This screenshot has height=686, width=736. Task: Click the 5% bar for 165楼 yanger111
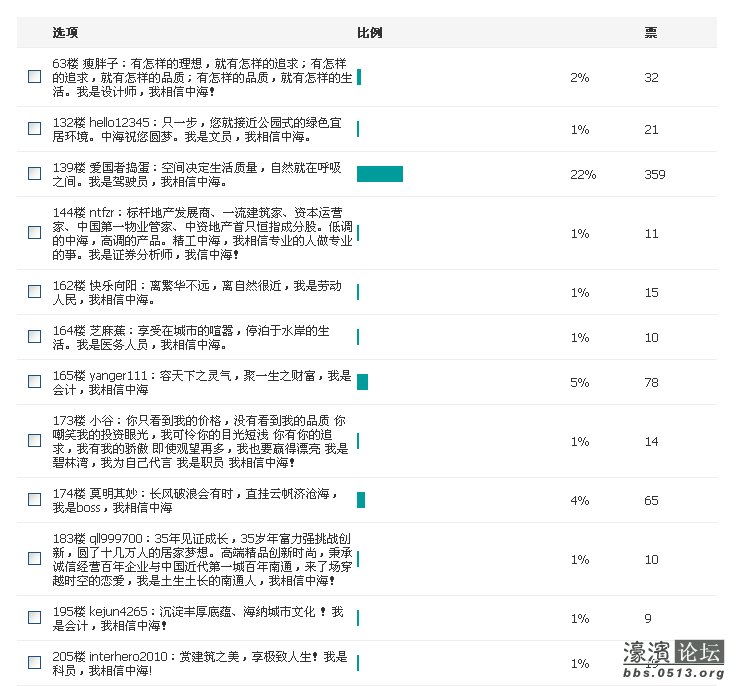(362, 382)
